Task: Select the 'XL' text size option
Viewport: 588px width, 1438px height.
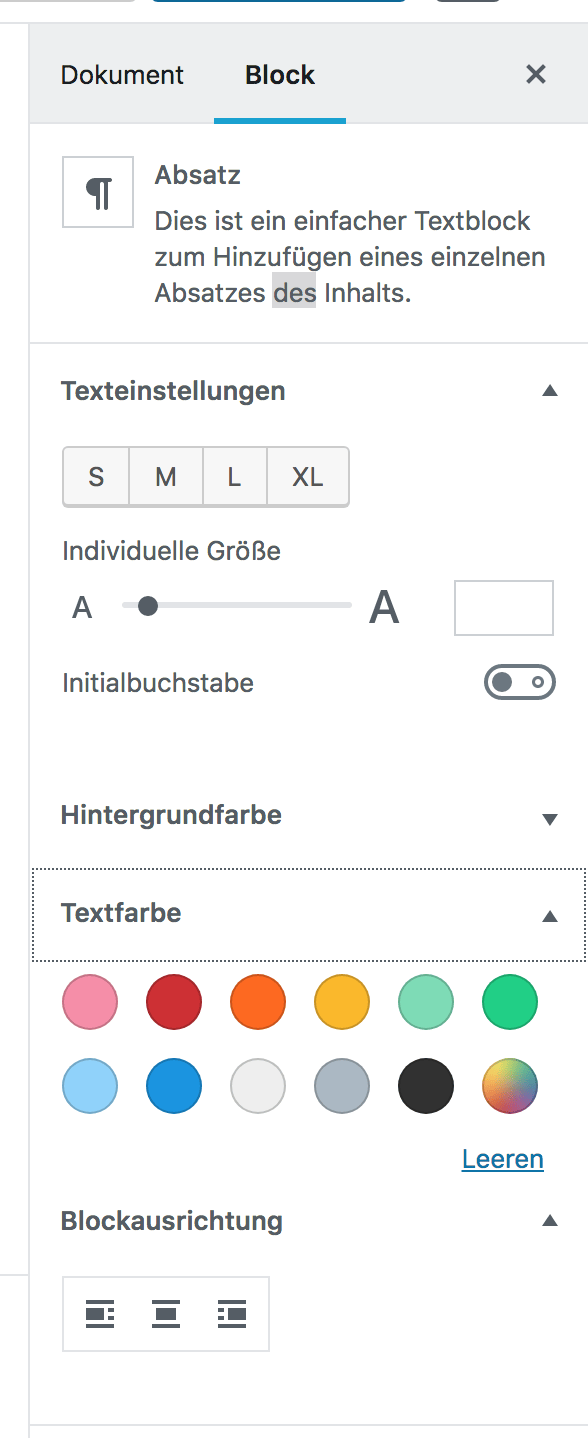Action: 307,476
